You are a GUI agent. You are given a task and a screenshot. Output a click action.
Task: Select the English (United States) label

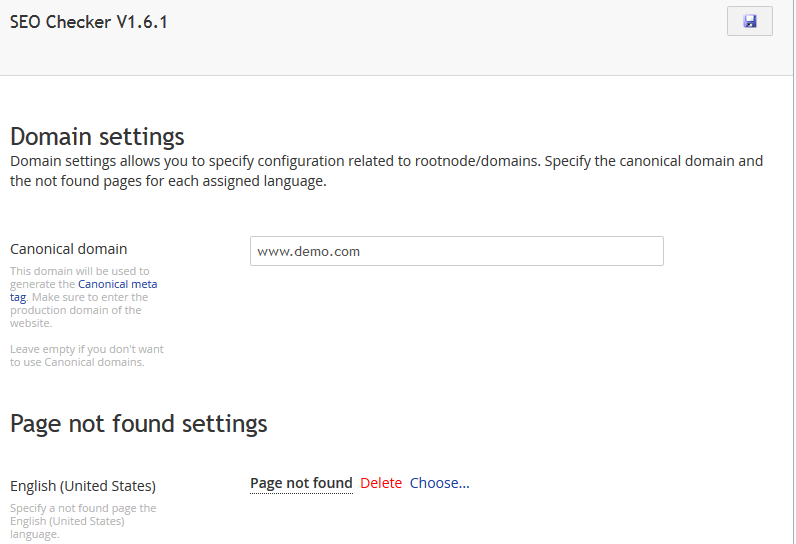tap(83, 486)
